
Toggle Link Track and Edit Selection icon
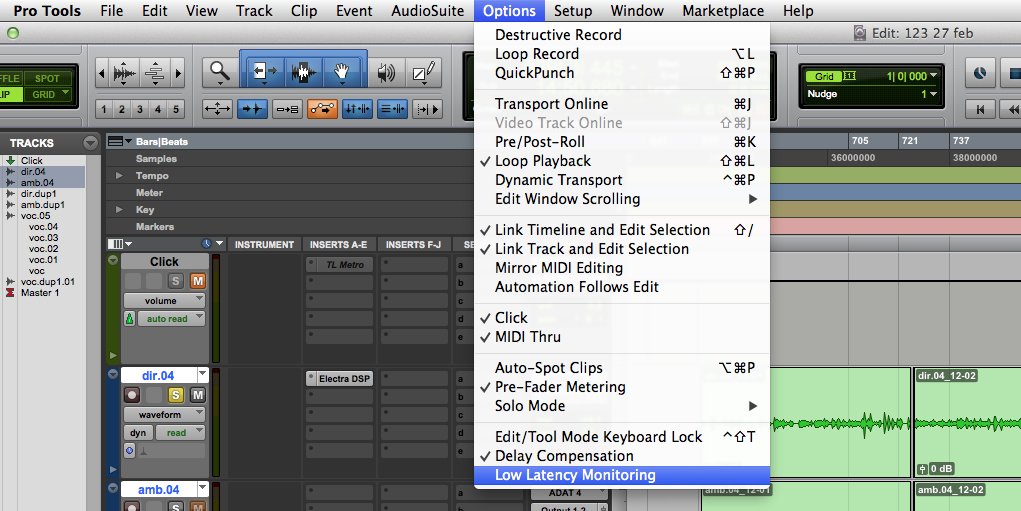point(392,109)
